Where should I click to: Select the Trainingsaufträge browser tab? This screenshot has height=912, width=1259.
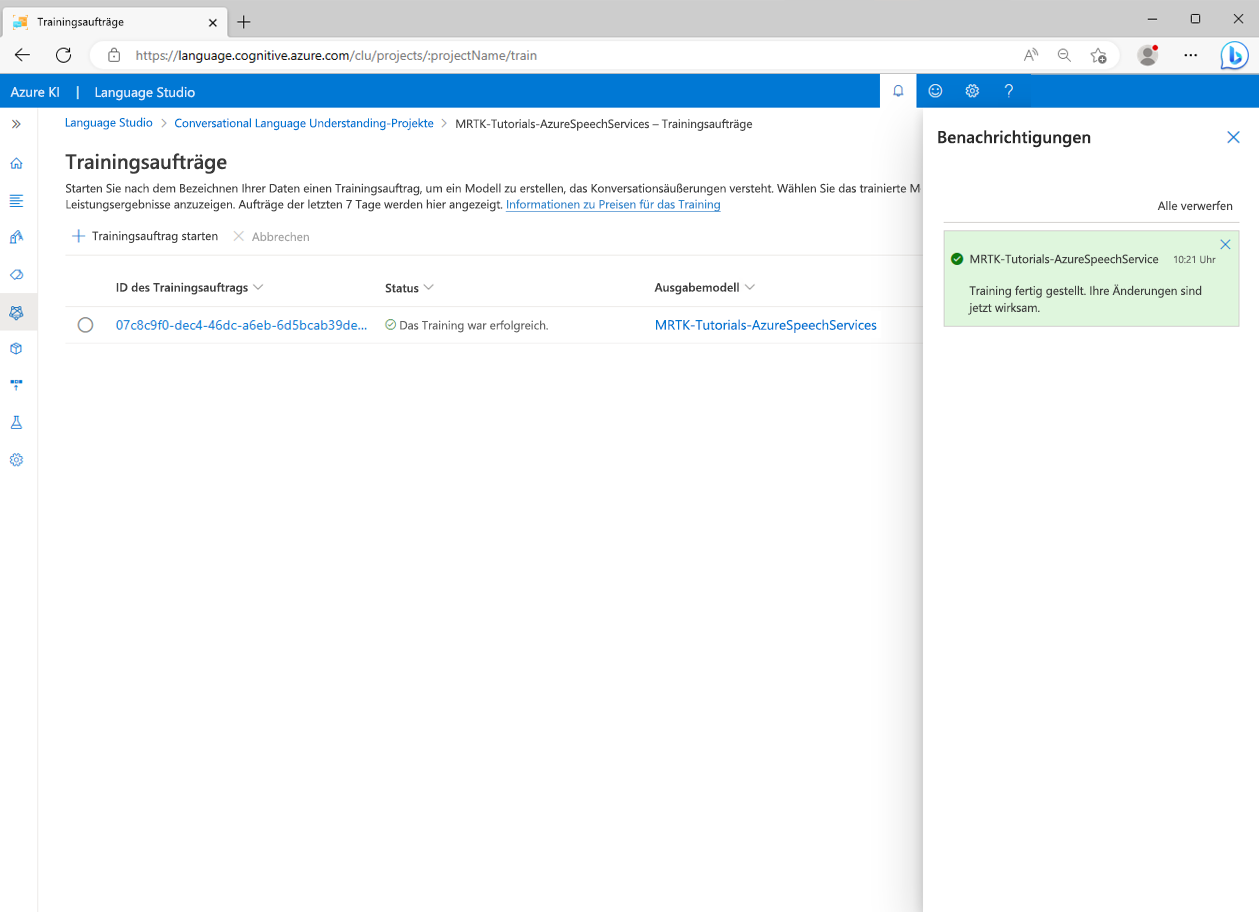point(115,21)
